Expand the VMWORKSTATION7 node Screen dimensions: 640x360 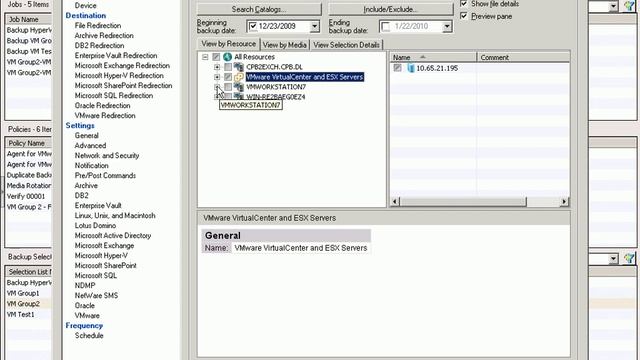tap(217, 87)
